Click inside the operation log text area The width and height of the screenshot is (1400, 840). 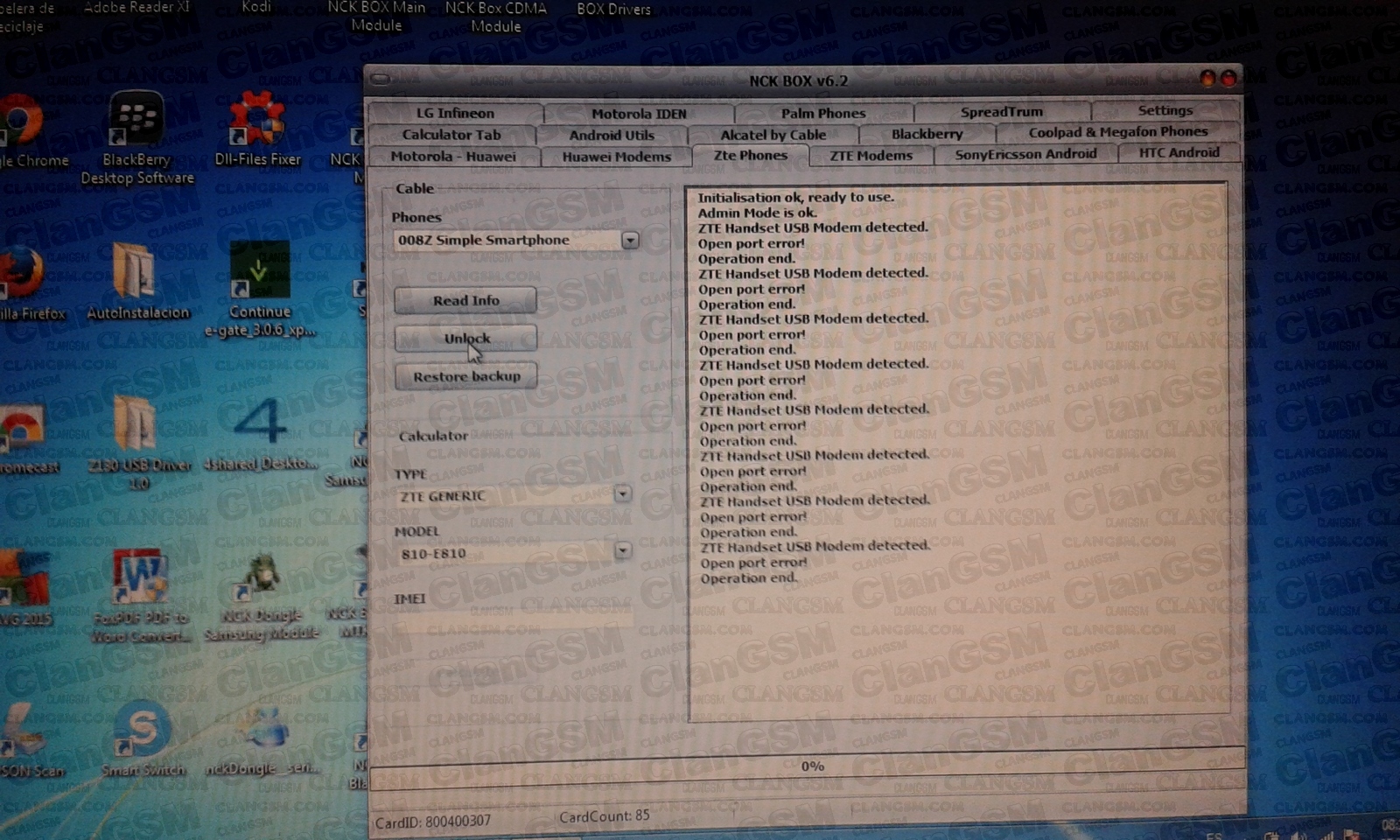pos(958,452)
